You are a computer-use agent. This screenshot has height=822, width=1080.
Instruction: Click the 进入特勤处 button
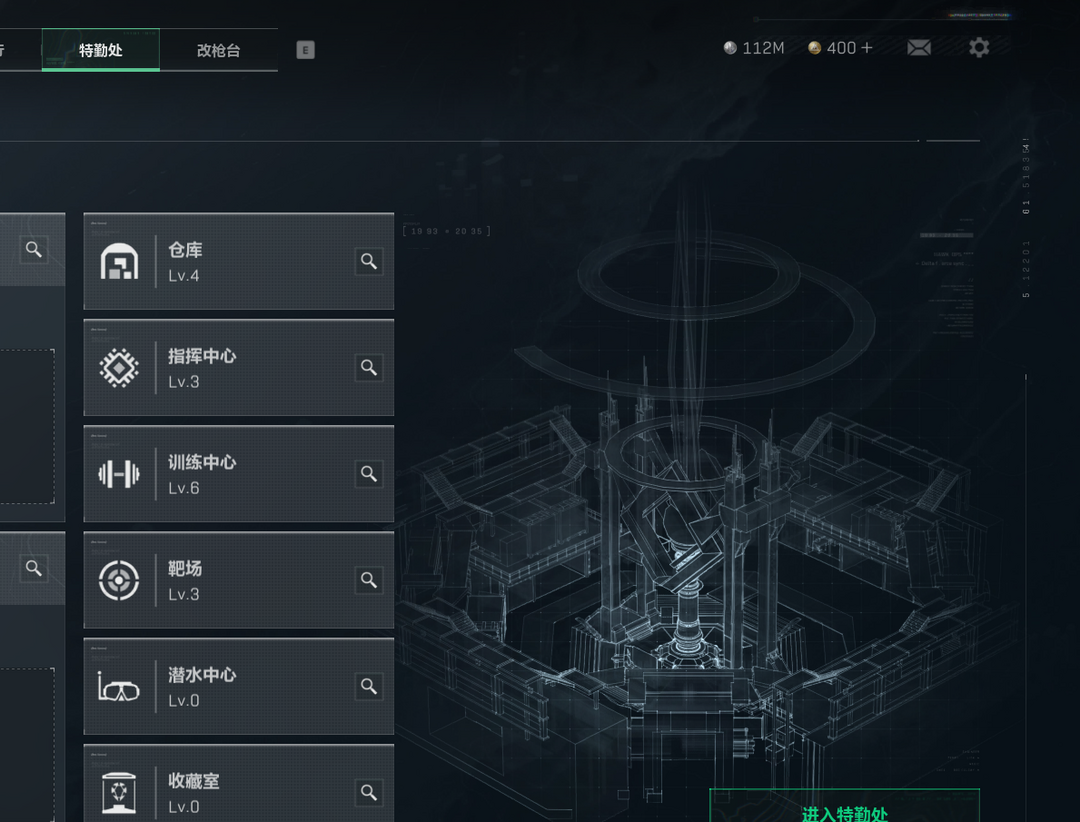844,806
